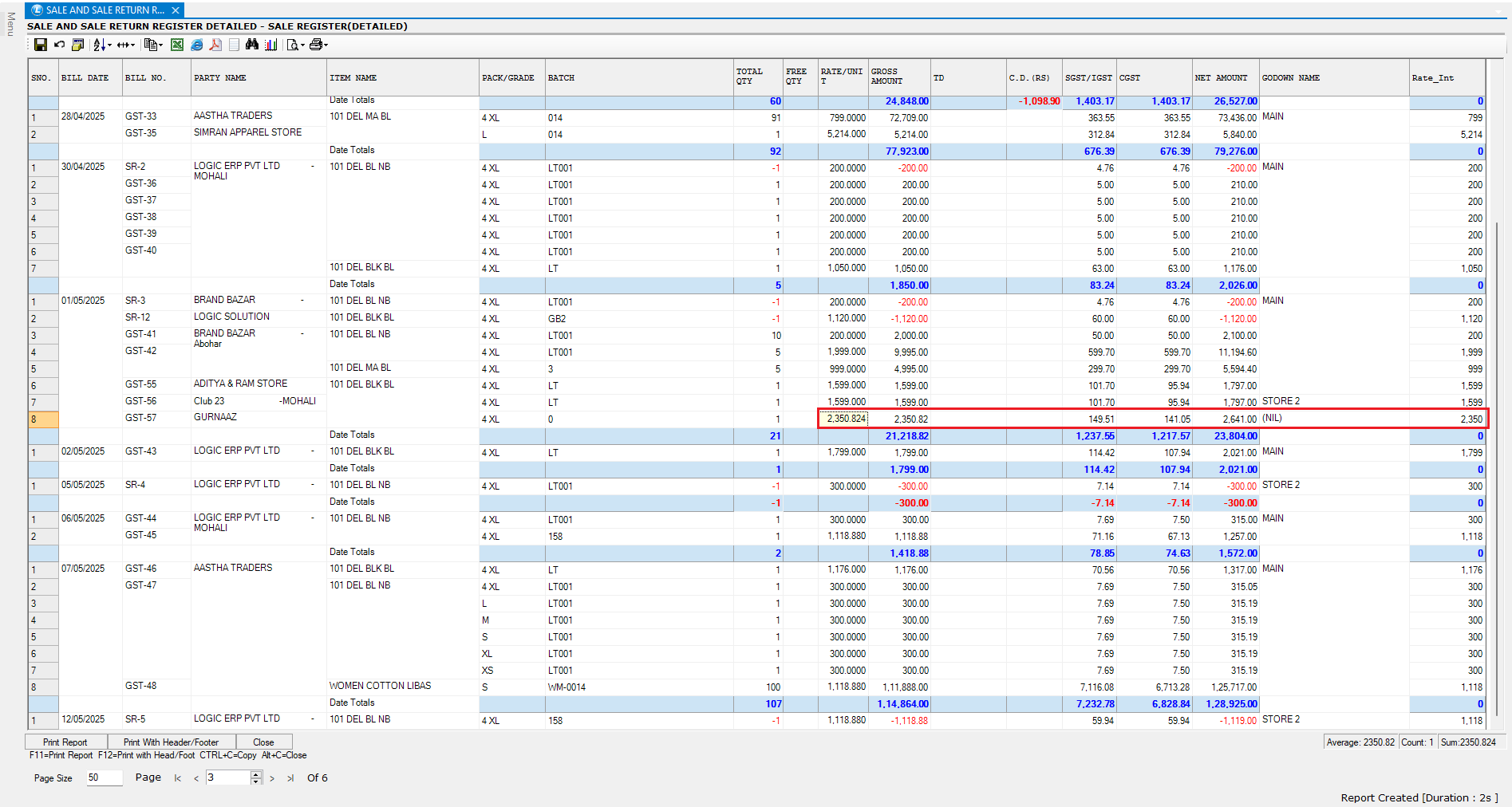Screen dimensions: 1512x807
Task: Switch to the Sale and Sale Return tab
Action: click(x=104, y=10)
